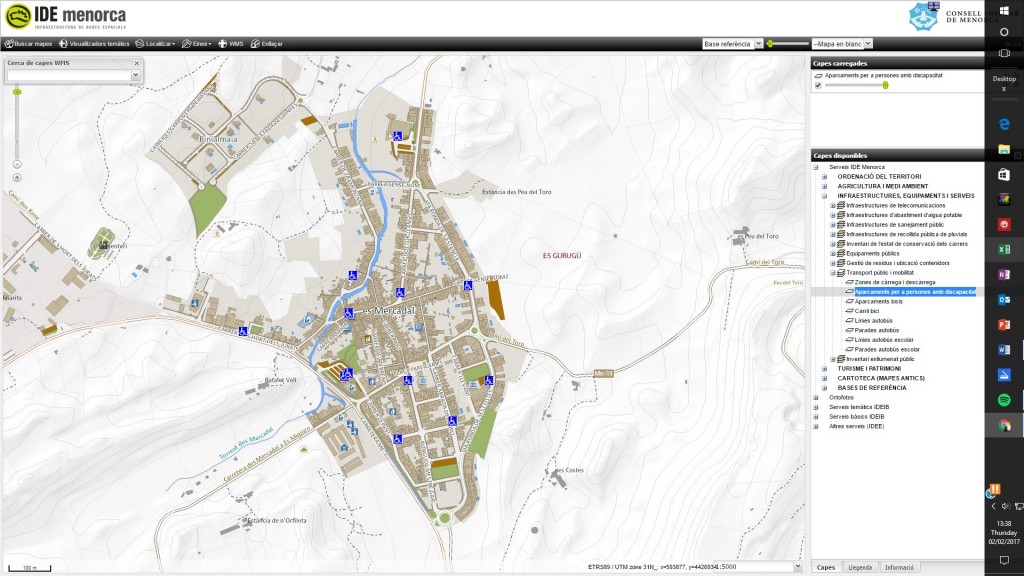Click the Aparcaments layer name in Capes carregades
The width and height of the screenshot is (1024, 576).
[883, 76]
